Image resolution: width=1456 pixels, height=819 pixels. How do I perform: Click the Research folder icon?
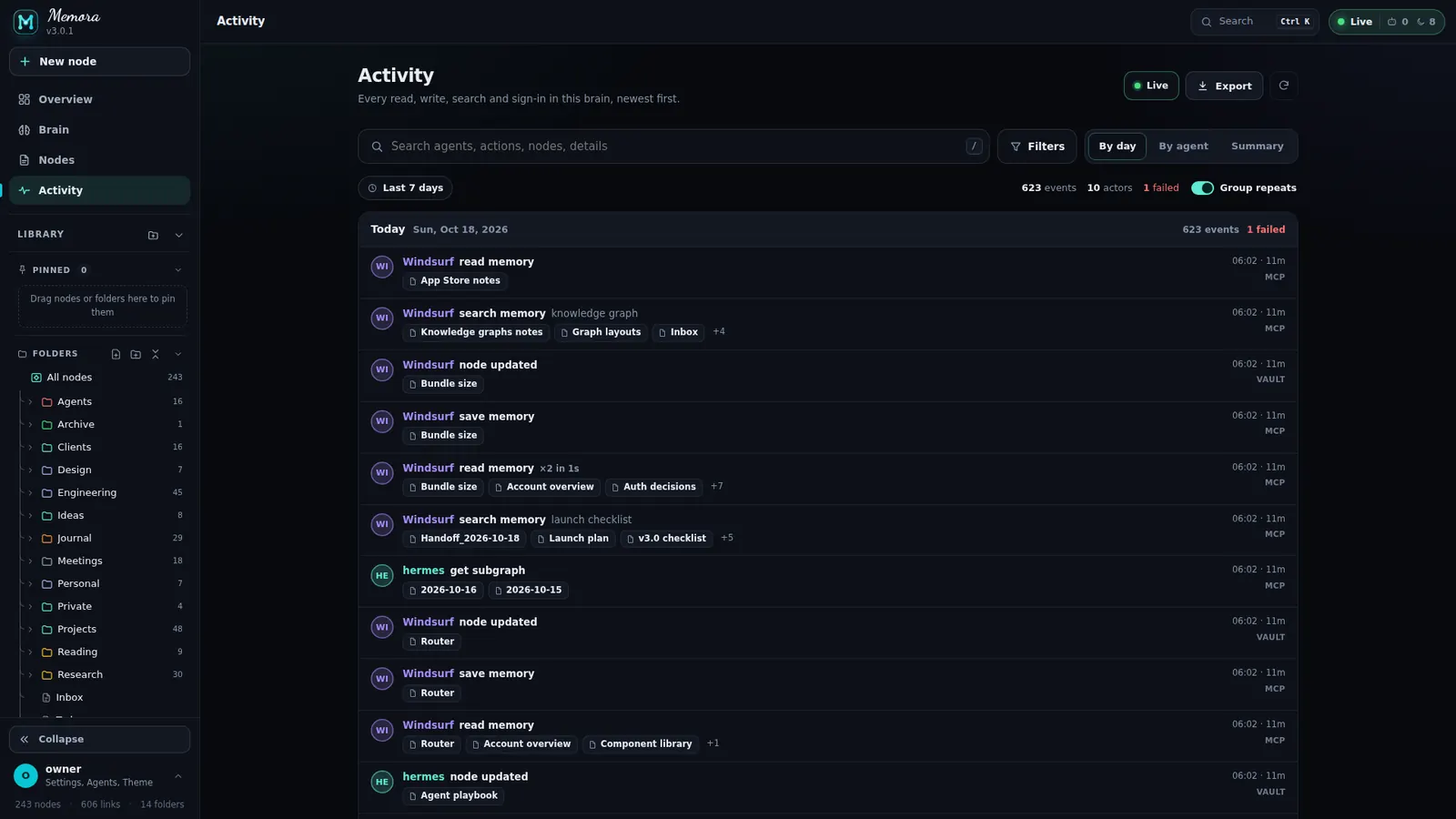pyautogui.click(x=47, y=674)
